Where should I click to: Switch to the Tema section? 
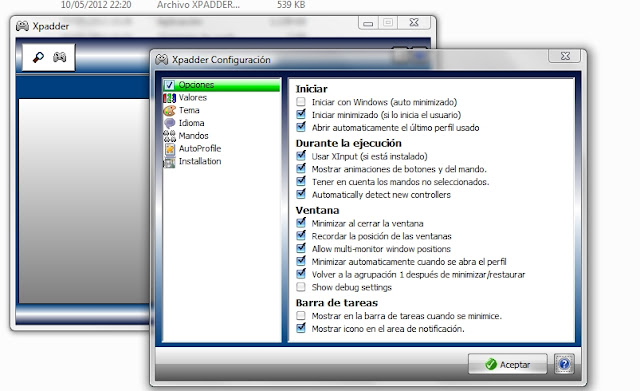189,110
